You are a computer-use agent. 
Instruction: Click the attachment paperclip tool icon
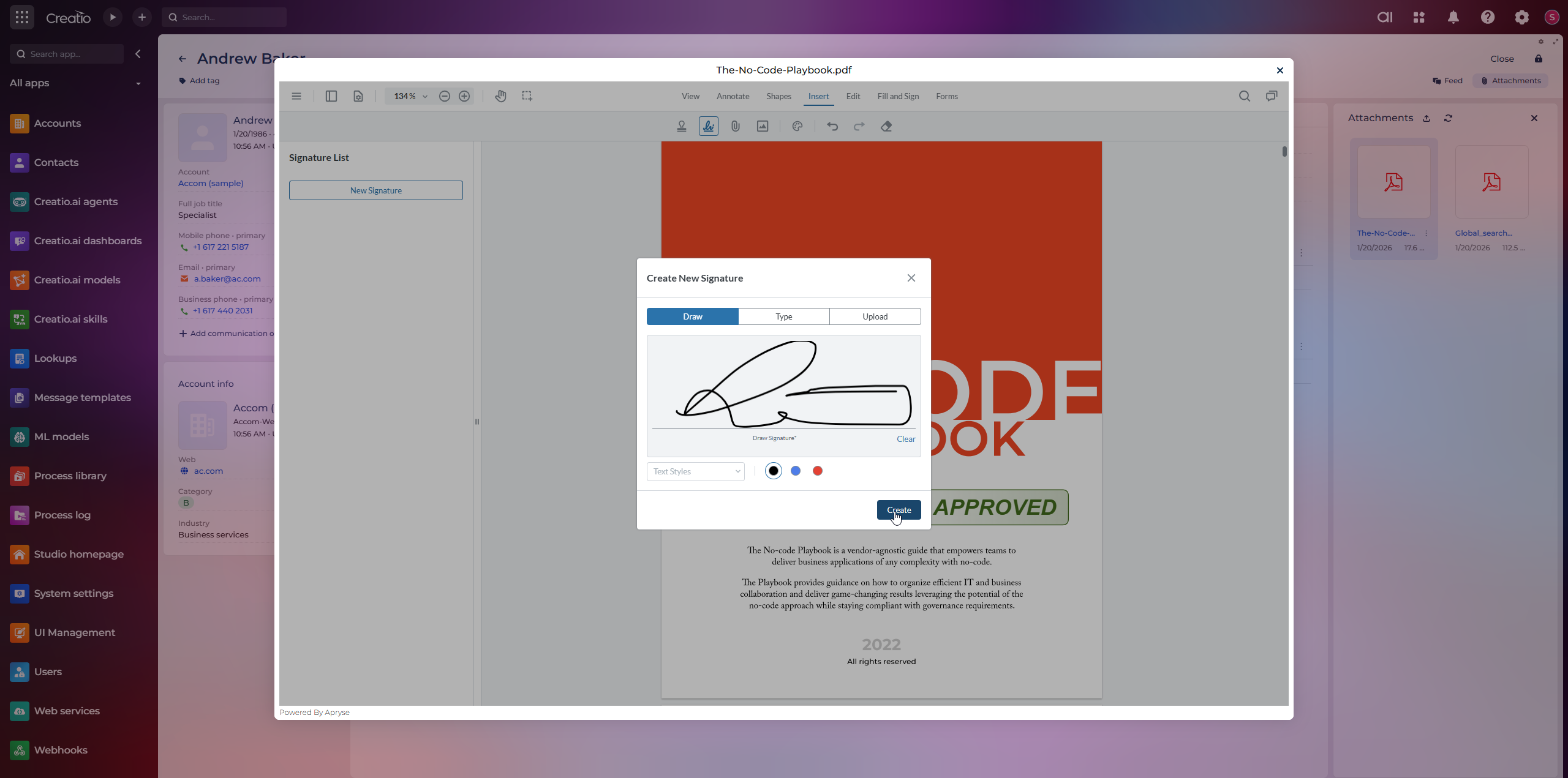735,126
